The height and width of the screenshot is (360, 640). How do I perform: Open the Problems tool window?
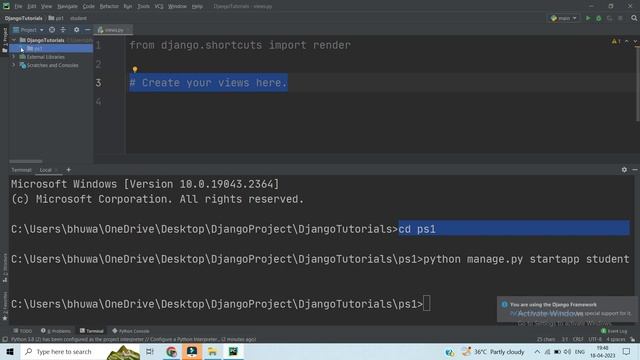(56, 331)
